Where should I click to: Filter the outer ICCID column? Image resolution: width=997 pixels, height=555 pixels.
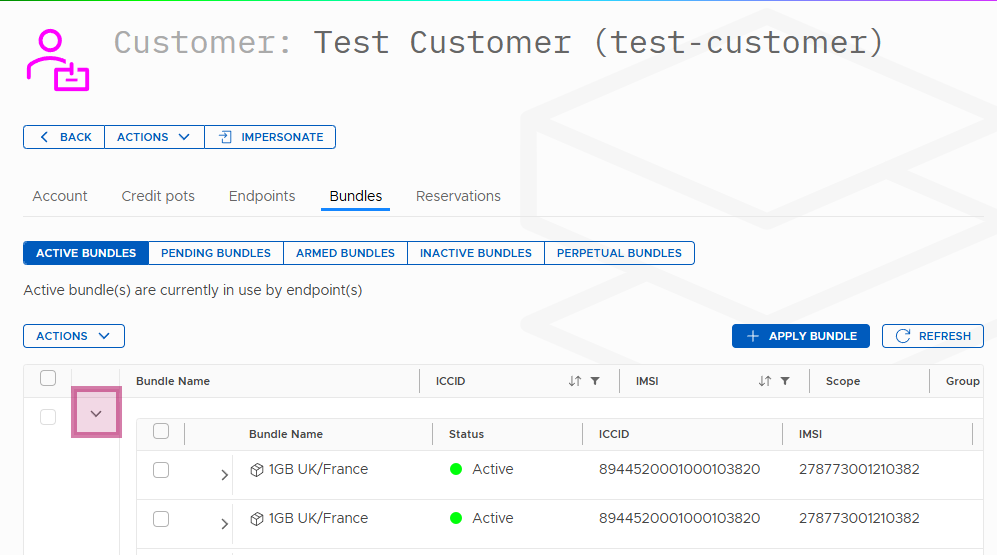pos(595,381)
